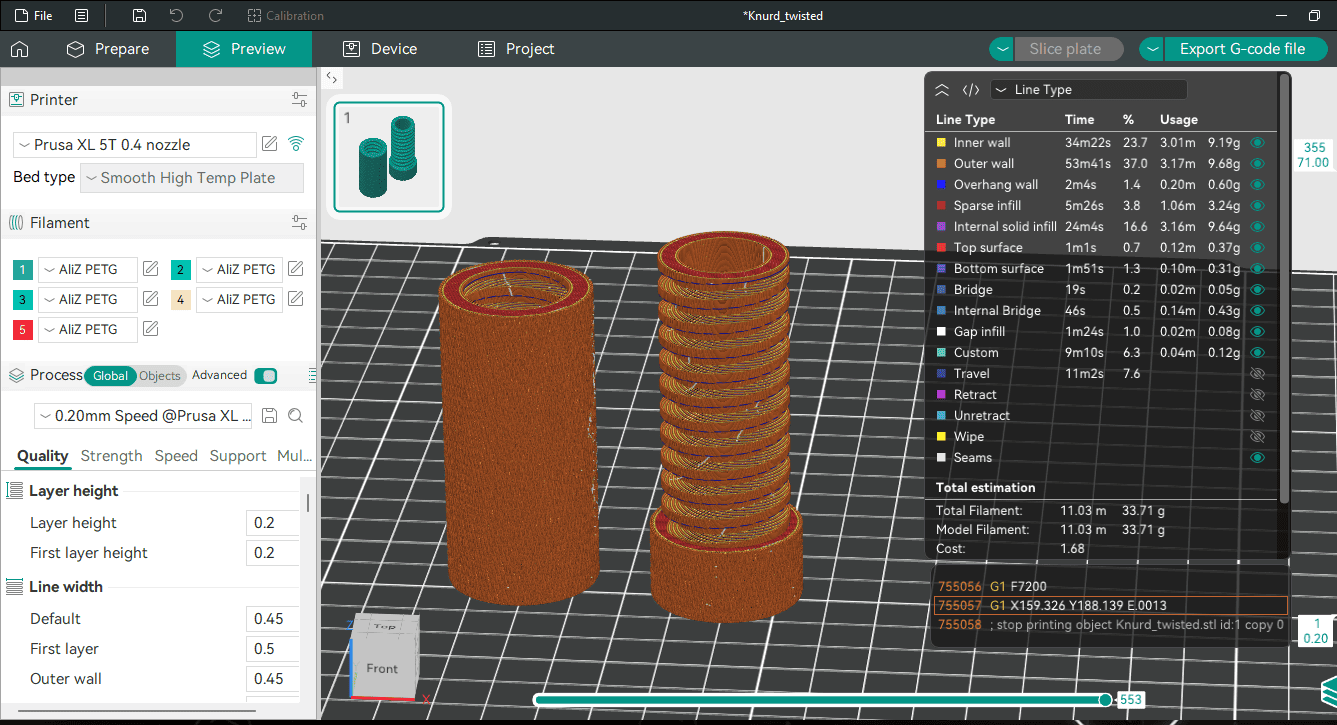This screenshot has height=725, width=1337.
Task: Click the Undo arrow icon
Action: [177, 16]
